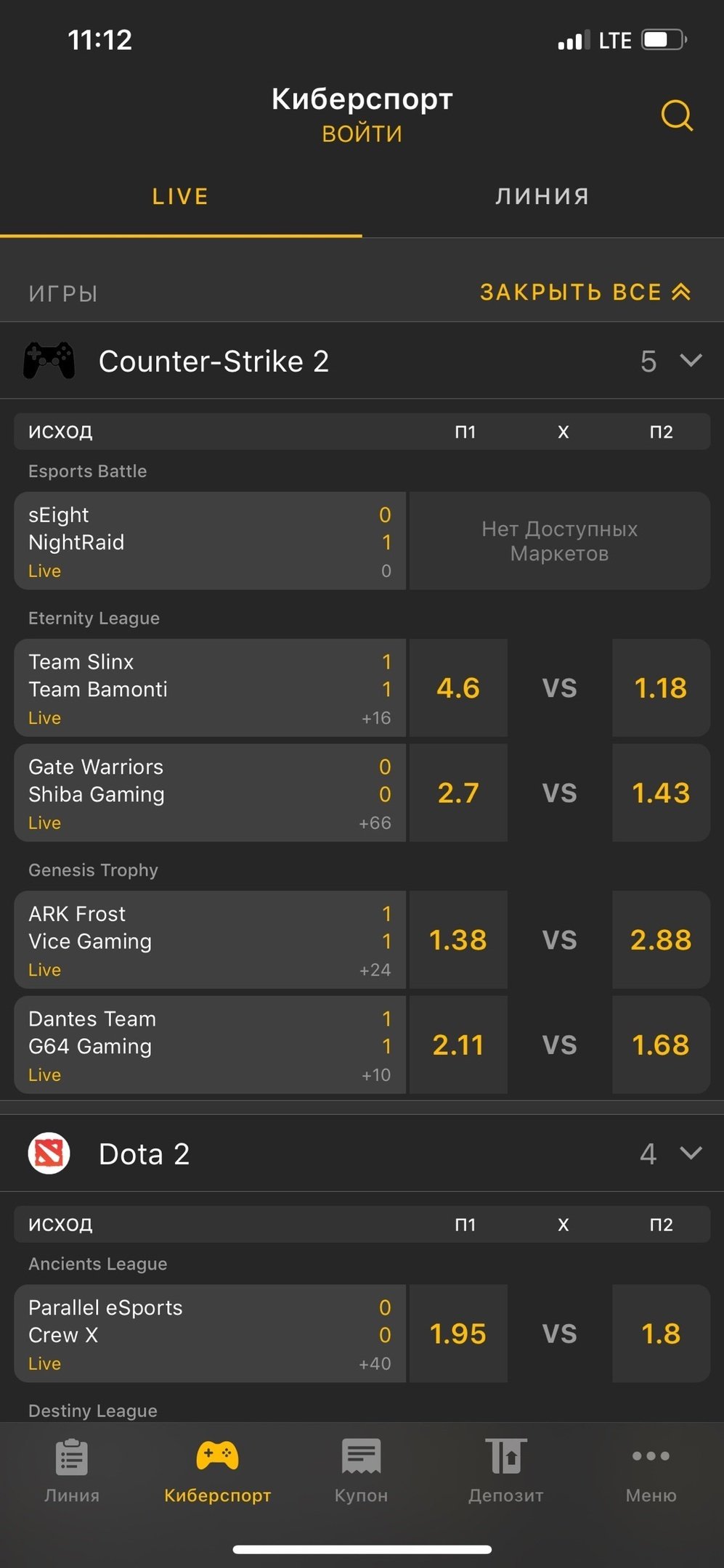Open the Линия clipboard icon in bottom bar

72,1457
